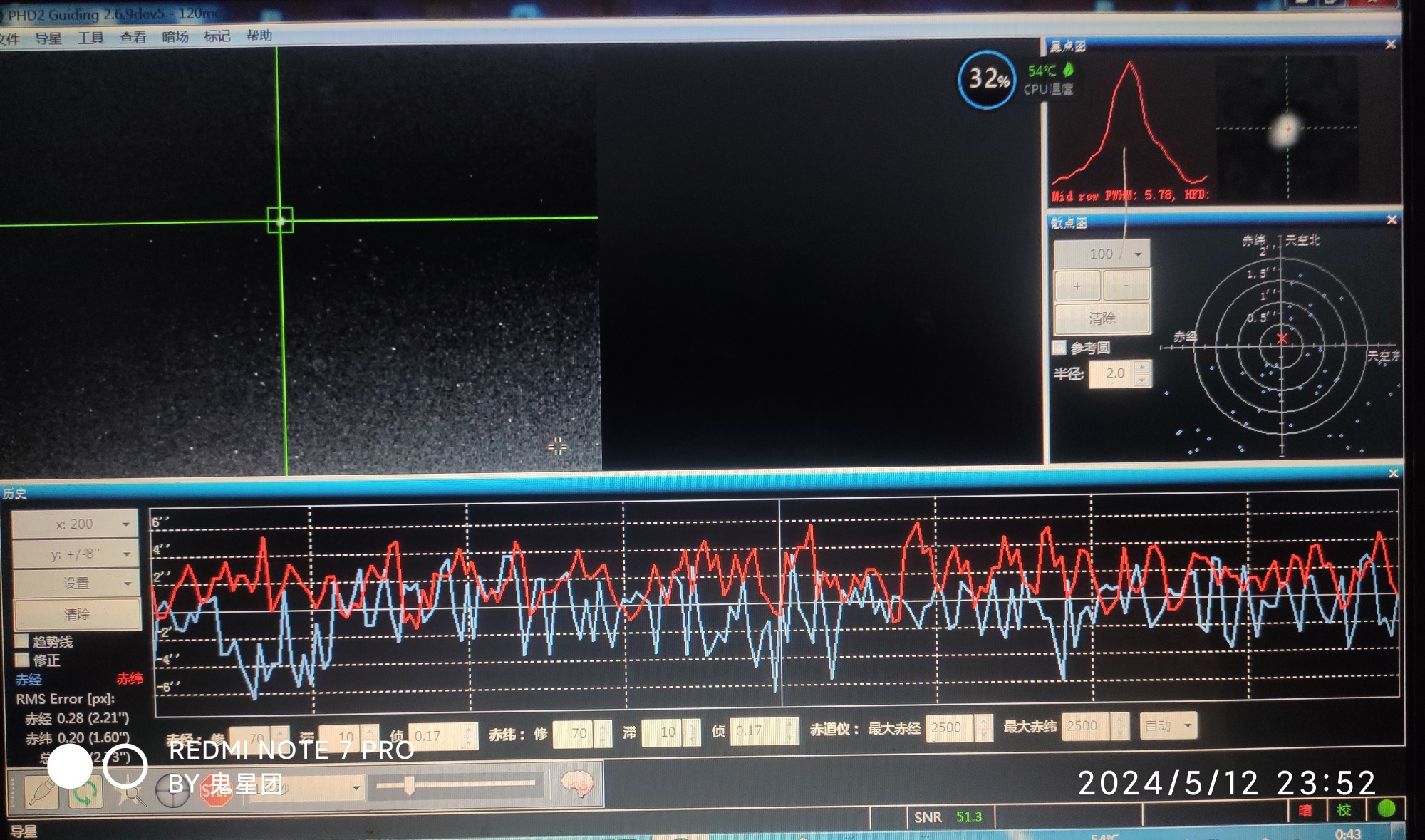Start looping exposures with green arrows icon
Screen dimensions: 1425x840
85,792
